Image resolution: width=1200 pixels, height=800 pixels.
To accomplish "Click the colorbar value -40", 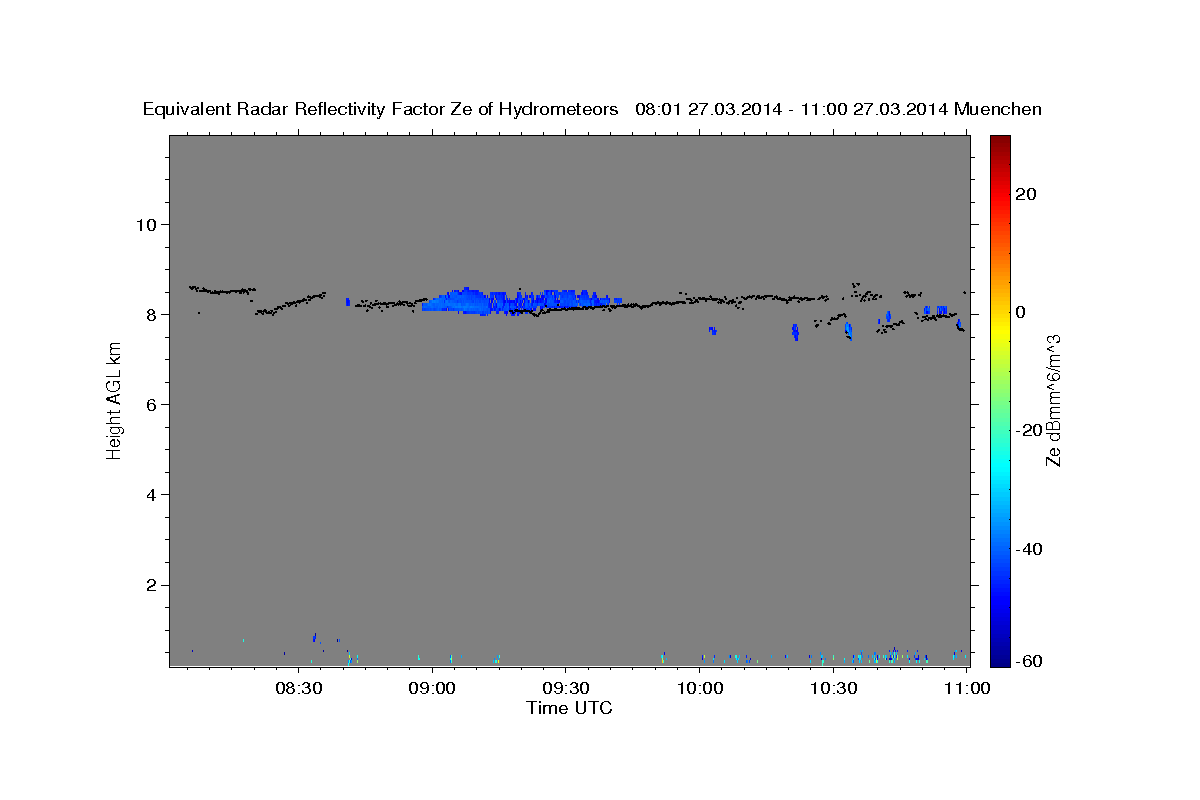I will (x=1030, y=548).
